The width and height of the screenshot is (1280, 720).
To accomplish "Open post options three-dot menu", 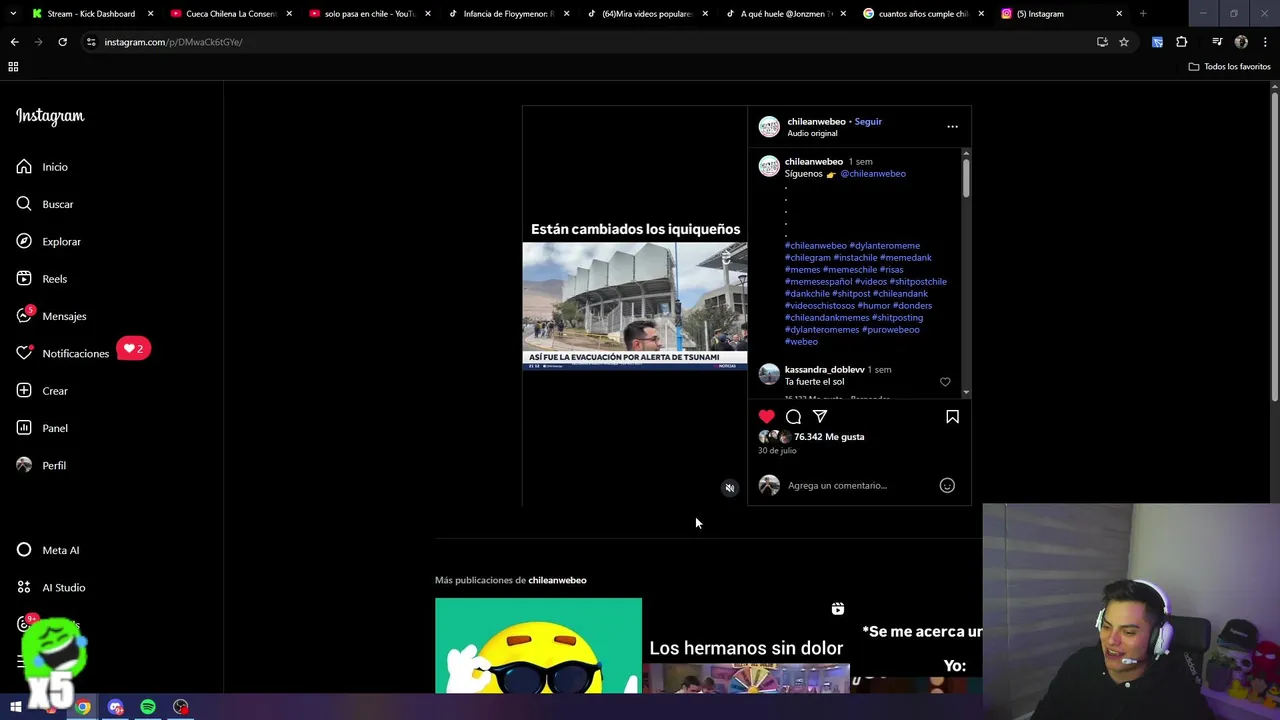I will click(952, 127).
